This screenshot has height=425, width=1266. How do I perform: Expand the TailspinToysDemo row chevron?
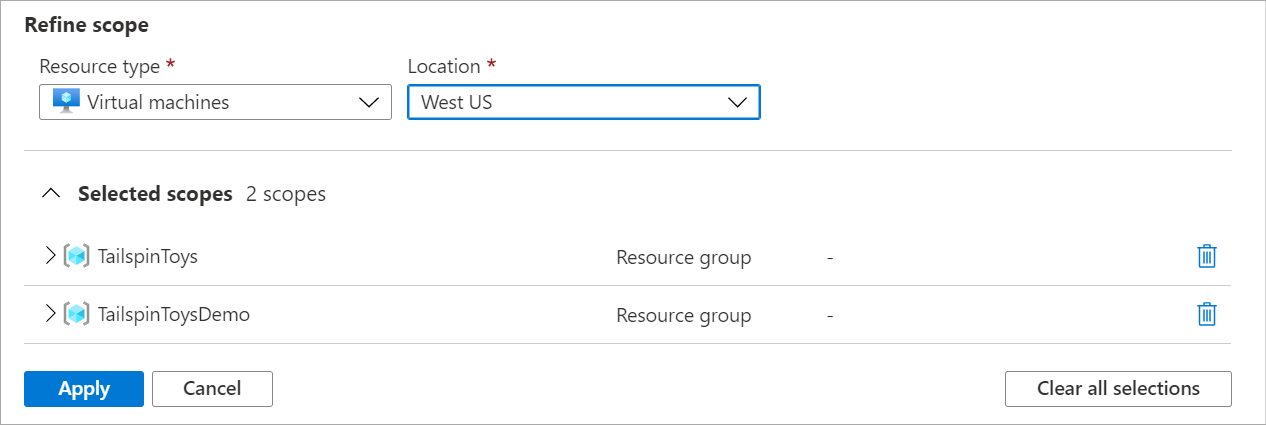tap(51, 314)
